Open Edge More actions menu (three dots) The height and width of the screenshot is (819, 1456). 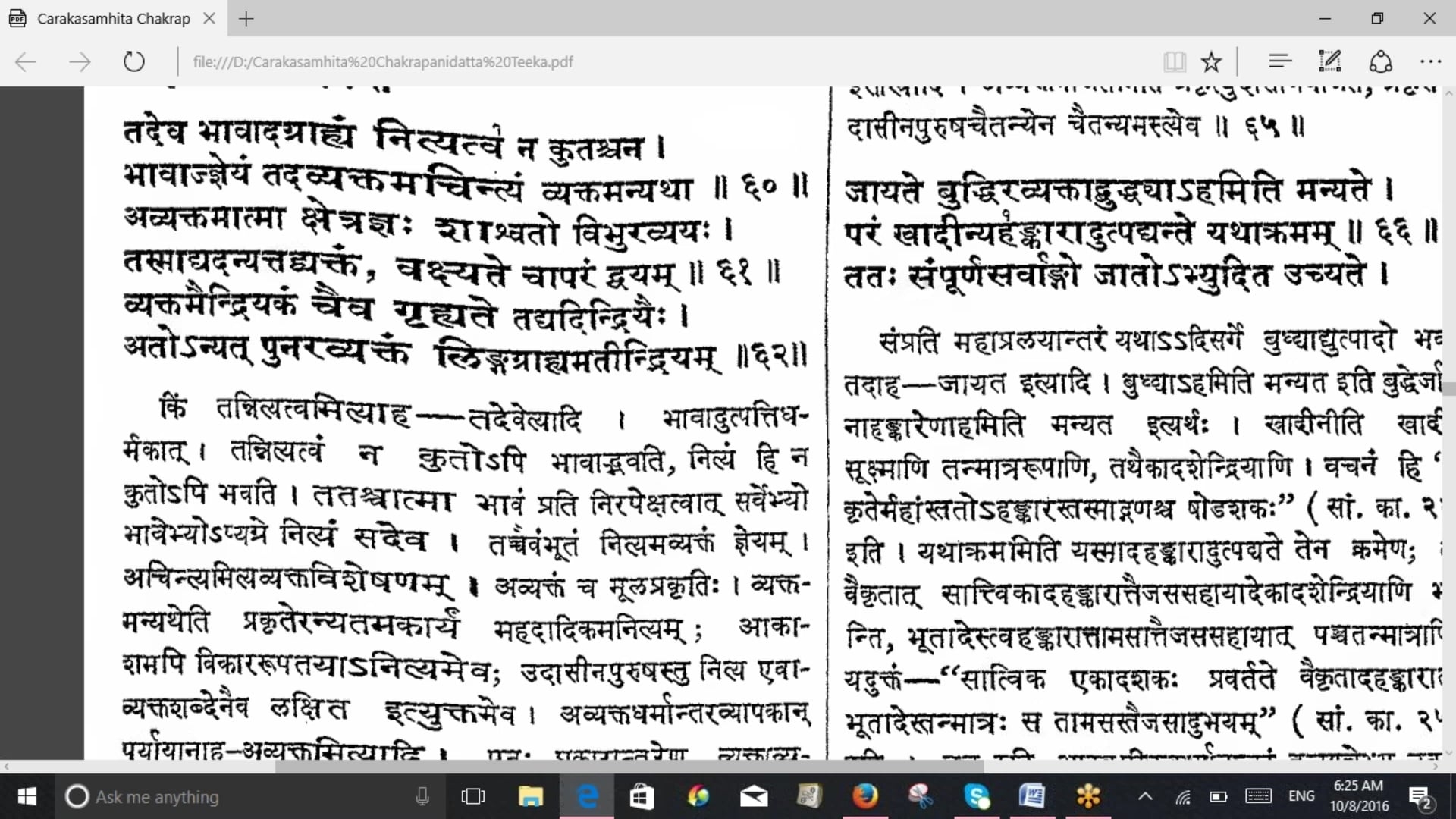point(1430,61)
